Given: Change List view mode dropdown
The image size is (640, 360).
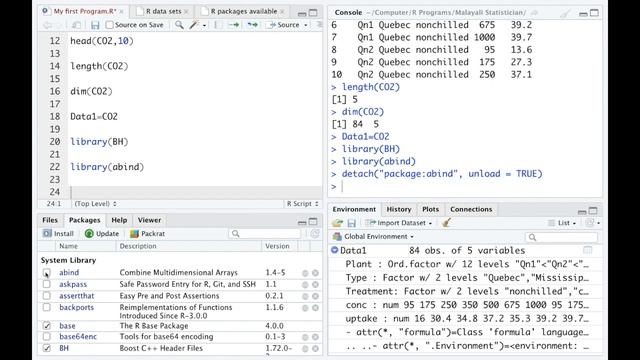Looking at the screenshot, I should 562,223.
